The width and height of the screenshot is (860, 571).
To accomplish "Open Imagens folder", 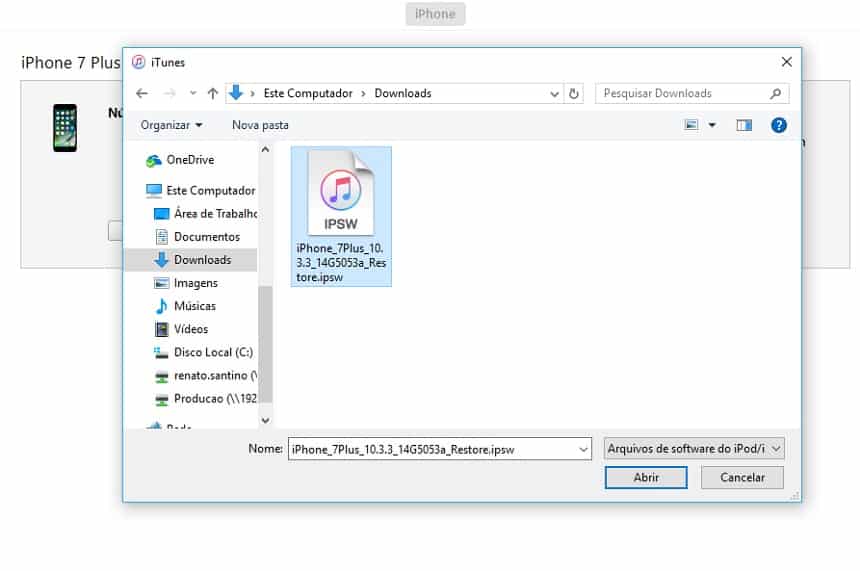I will [x=186, y=283].
